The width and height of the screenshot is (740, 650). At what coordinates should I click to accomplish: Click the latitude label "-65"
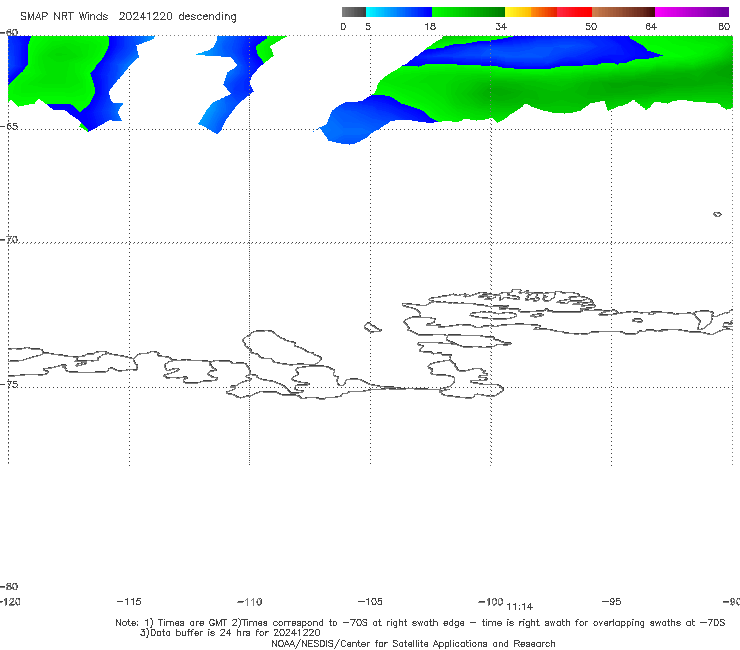(9, 127)
